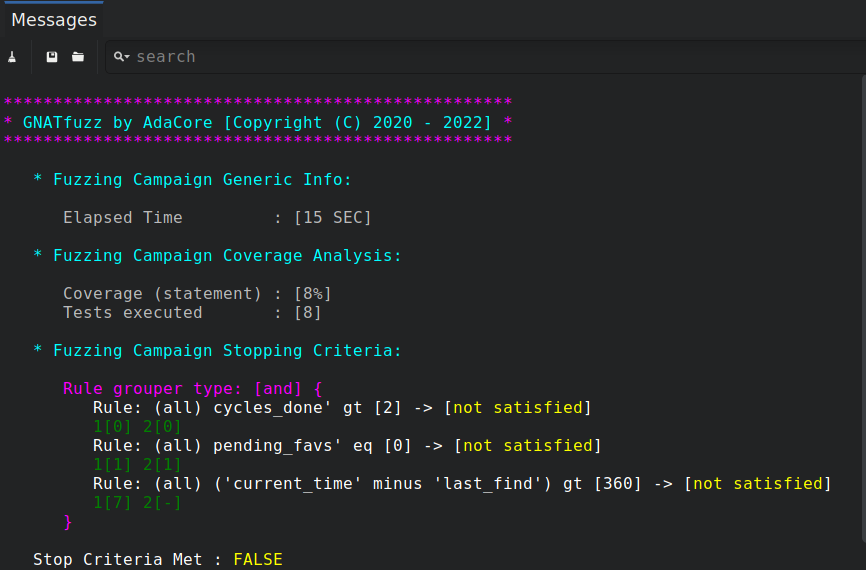Click the current_time minus last_find rule
Image resolution: width=866 pixels, height=570 pixels.
[462, 483]
